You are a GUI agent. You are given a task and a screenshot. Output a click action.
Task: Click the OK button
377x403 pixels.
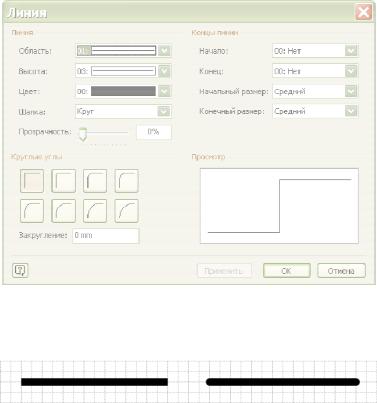pyautogui.click(x=287, y=271)
